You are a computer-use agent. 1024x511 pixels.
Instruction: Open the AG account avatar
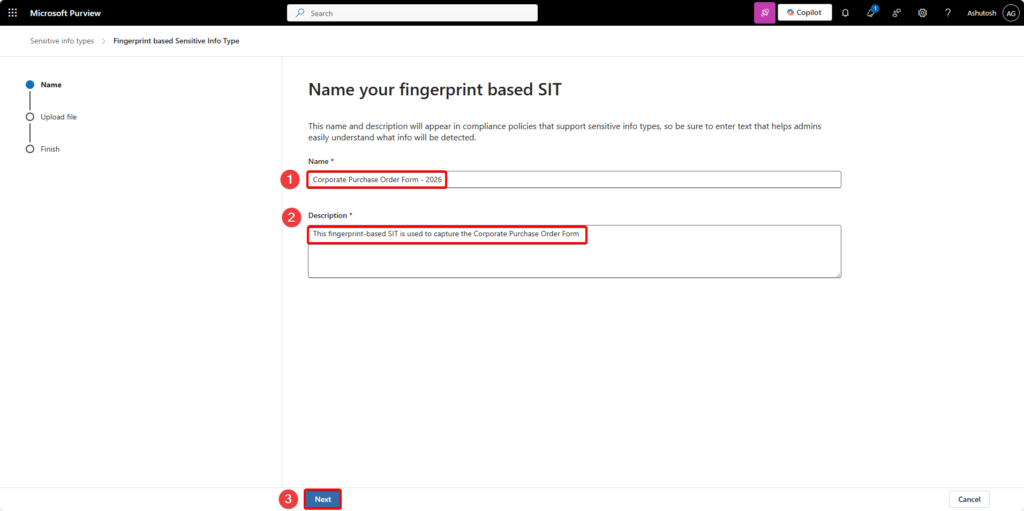coord(1010,13)
